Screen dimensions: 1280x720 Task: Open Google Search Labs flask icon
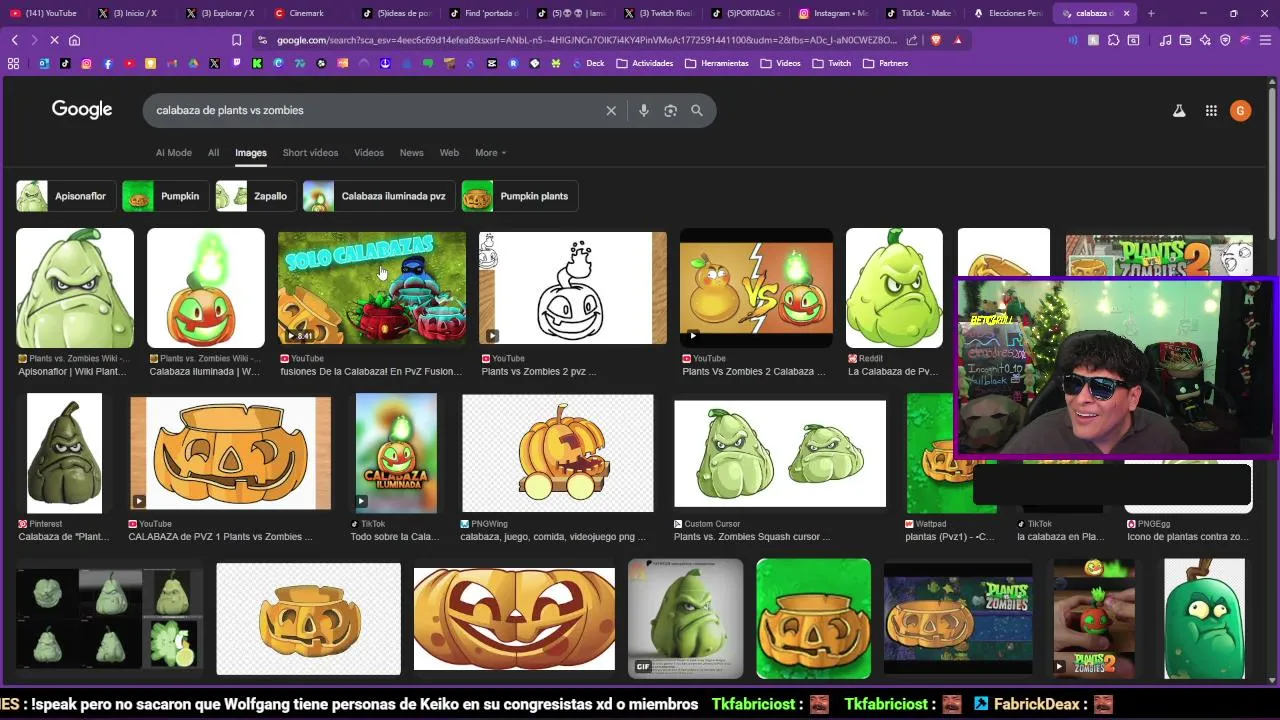(x=1179, y=111)
